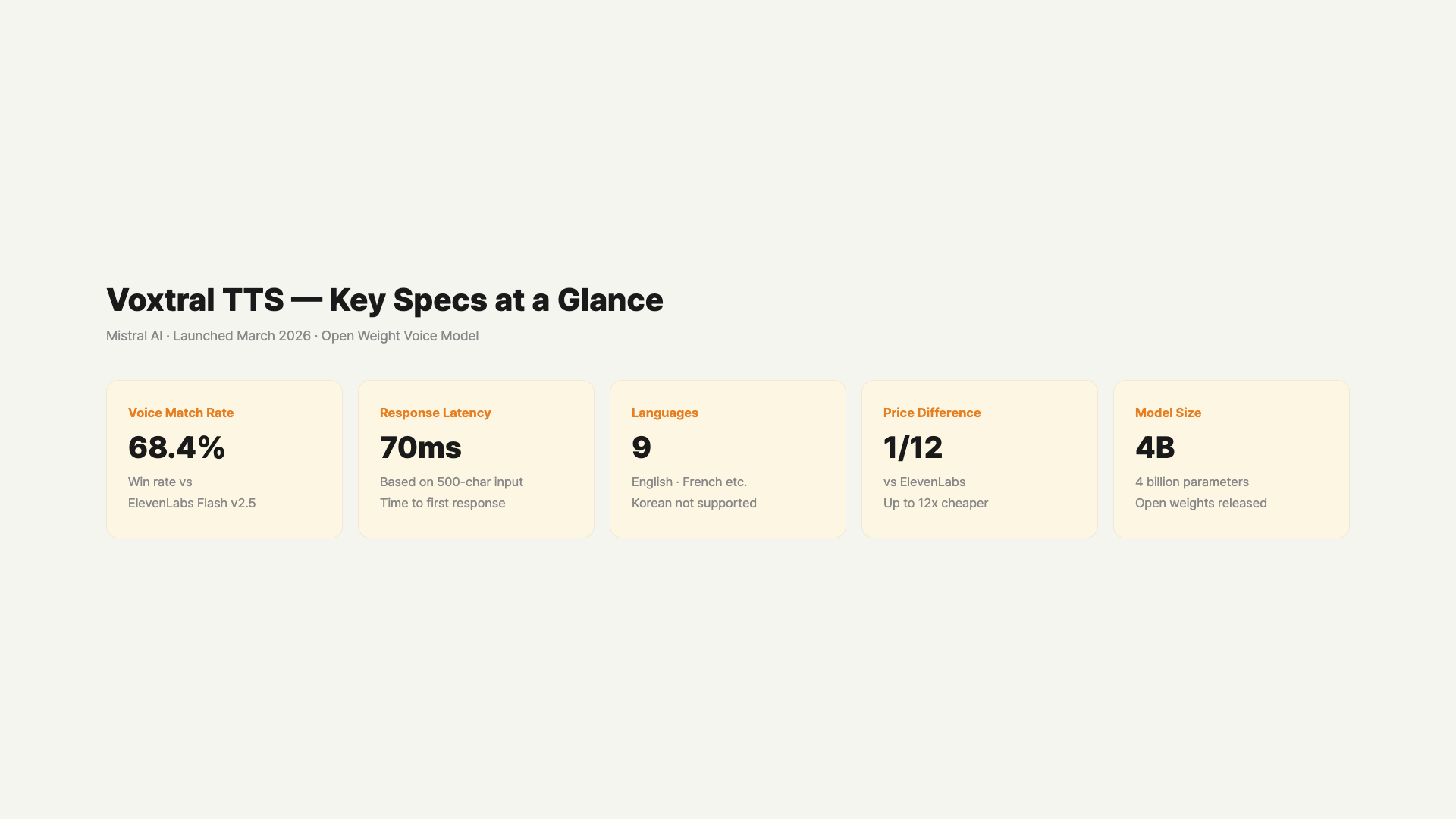Select the Languages card label

click(664, 413)
